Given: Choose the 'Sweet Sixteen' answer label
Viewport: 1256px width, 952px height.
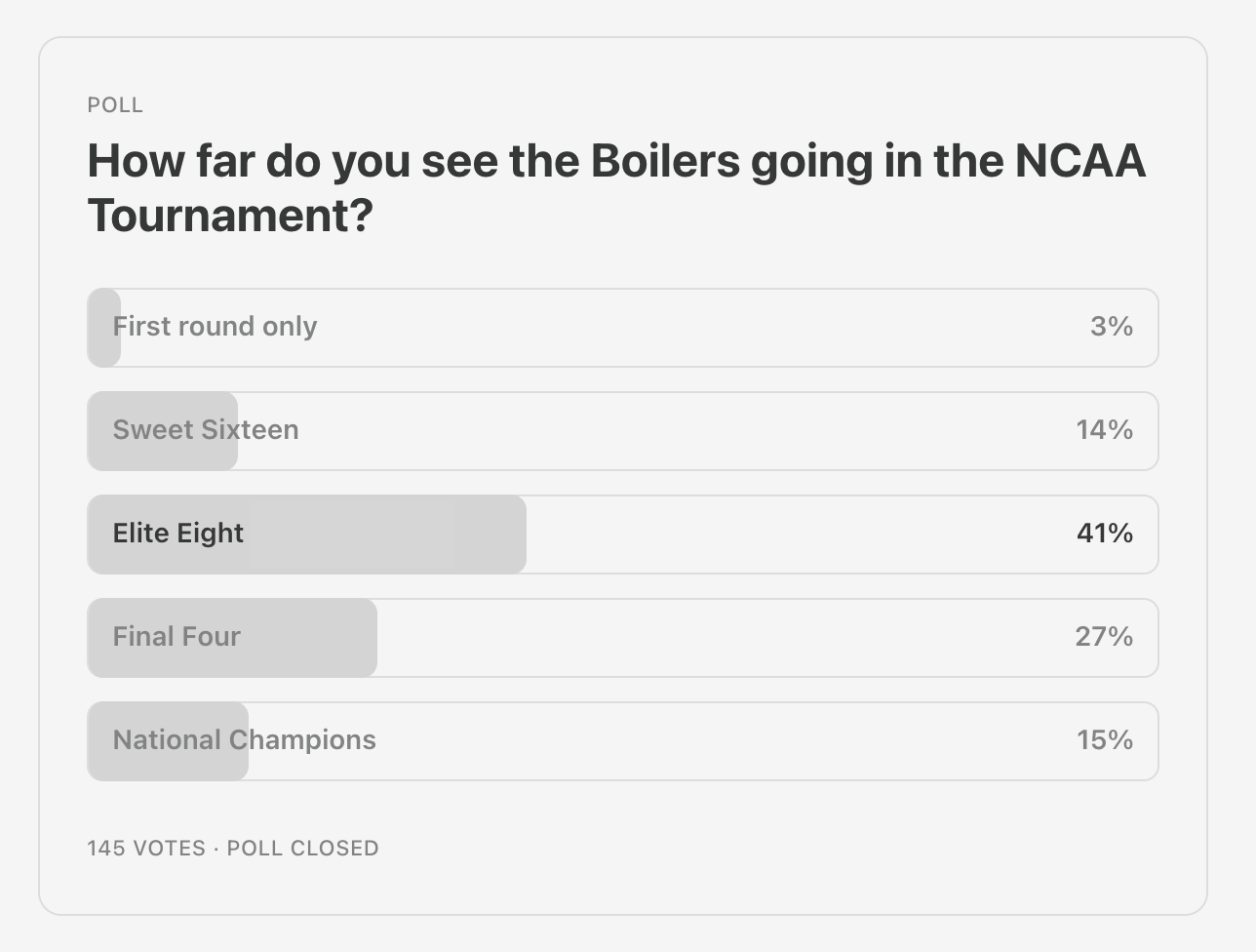Looking at the screenshot, I should [x=206, y=430].
